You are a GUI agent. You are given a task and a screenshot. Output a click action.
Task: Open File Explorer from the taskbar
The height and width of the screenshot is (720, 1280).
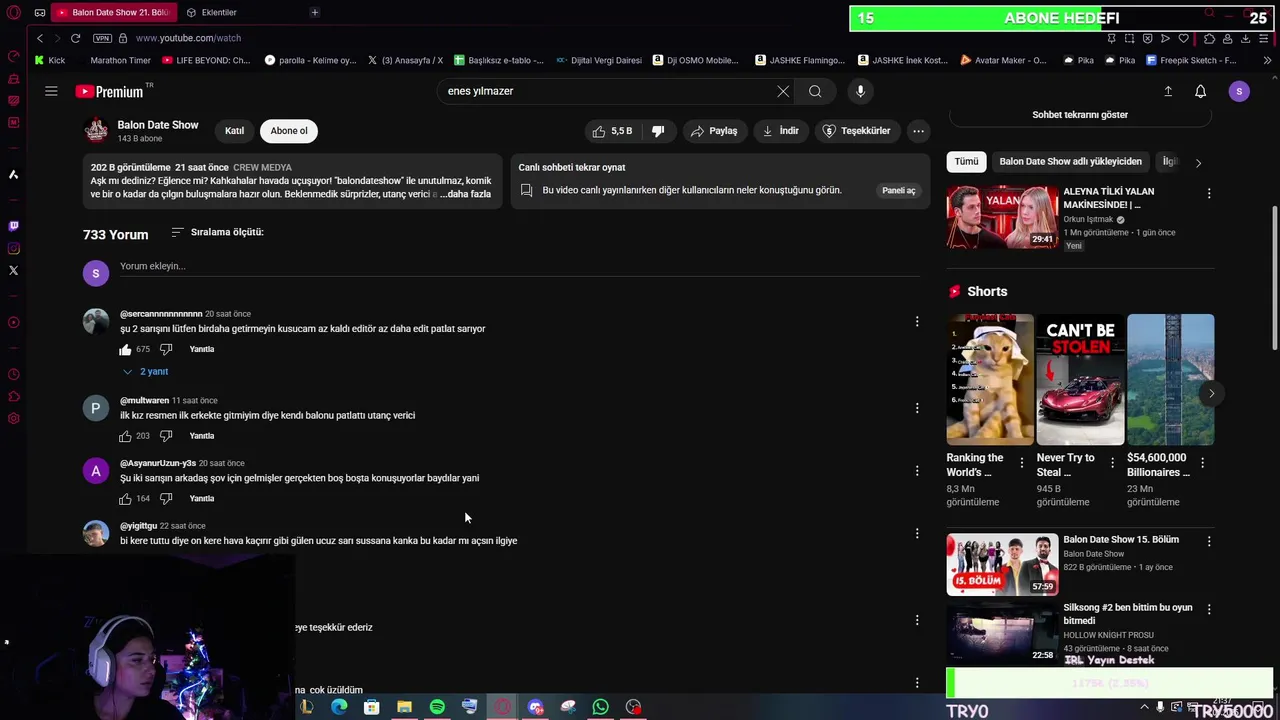click(404, 707)
